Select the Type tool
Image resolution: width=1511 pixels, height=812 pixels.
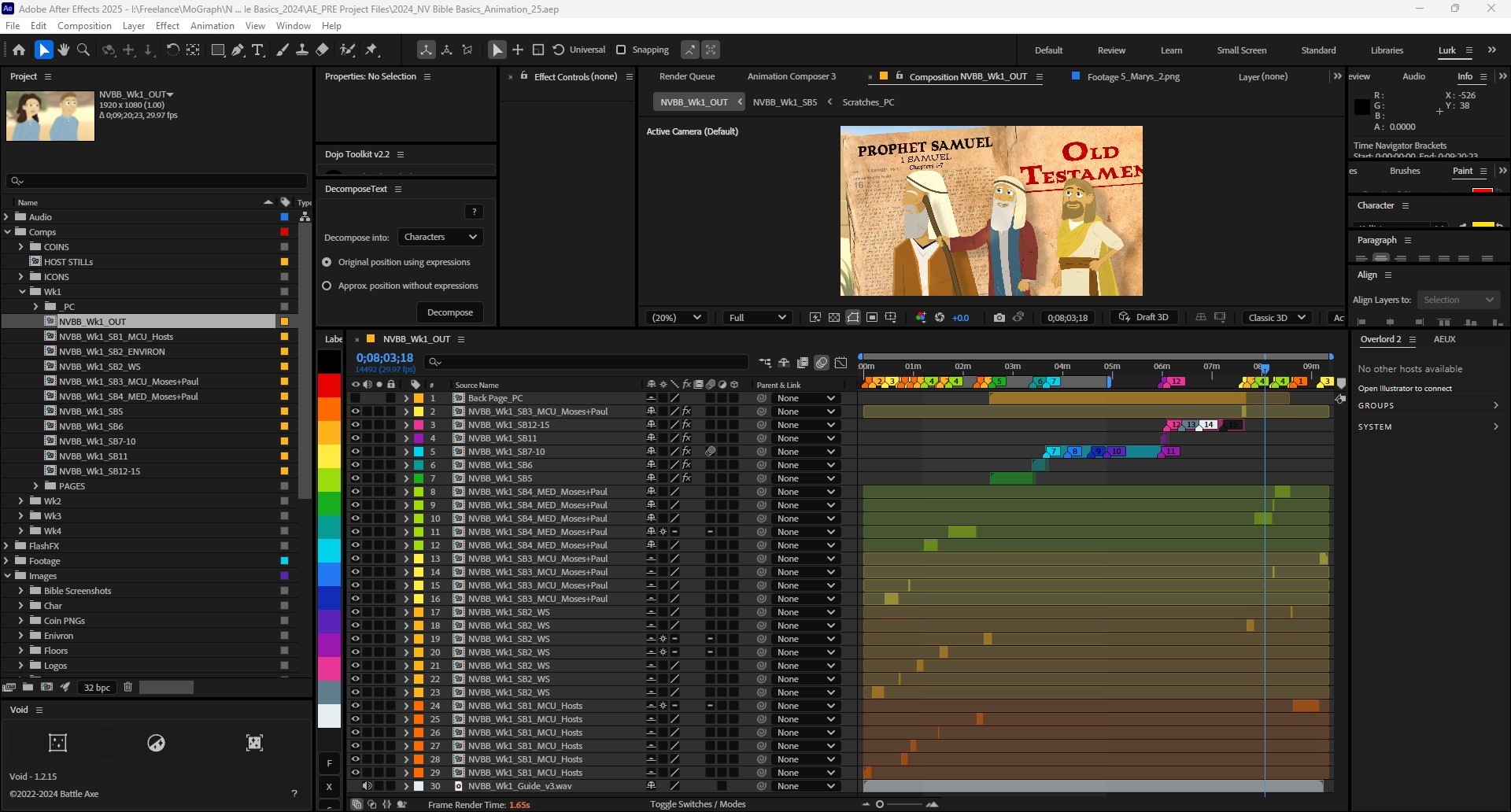tap(258, 50)
